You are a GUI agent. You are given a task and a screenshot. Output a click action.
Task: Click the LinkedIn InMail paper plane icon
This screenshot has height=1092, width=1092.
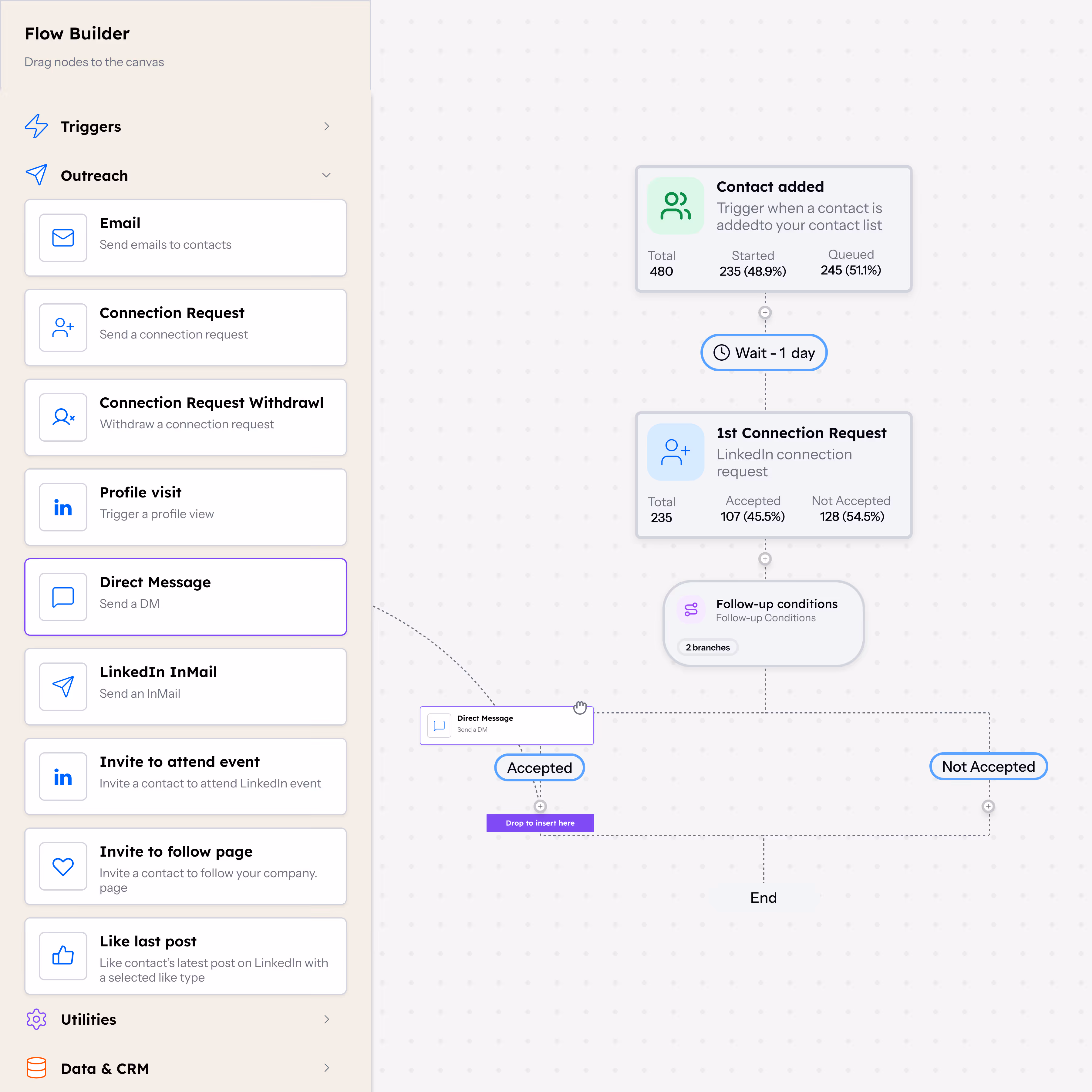[63, 687]
